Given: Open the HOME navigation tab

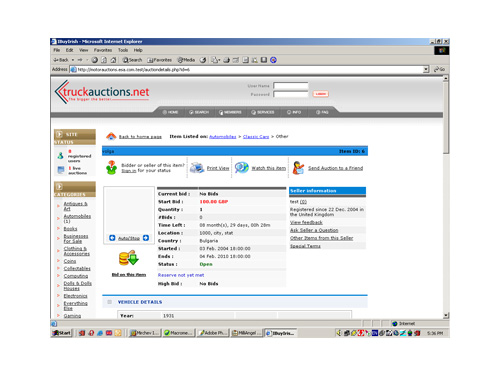Looking at the screenshot, I should tap(170, 112).
